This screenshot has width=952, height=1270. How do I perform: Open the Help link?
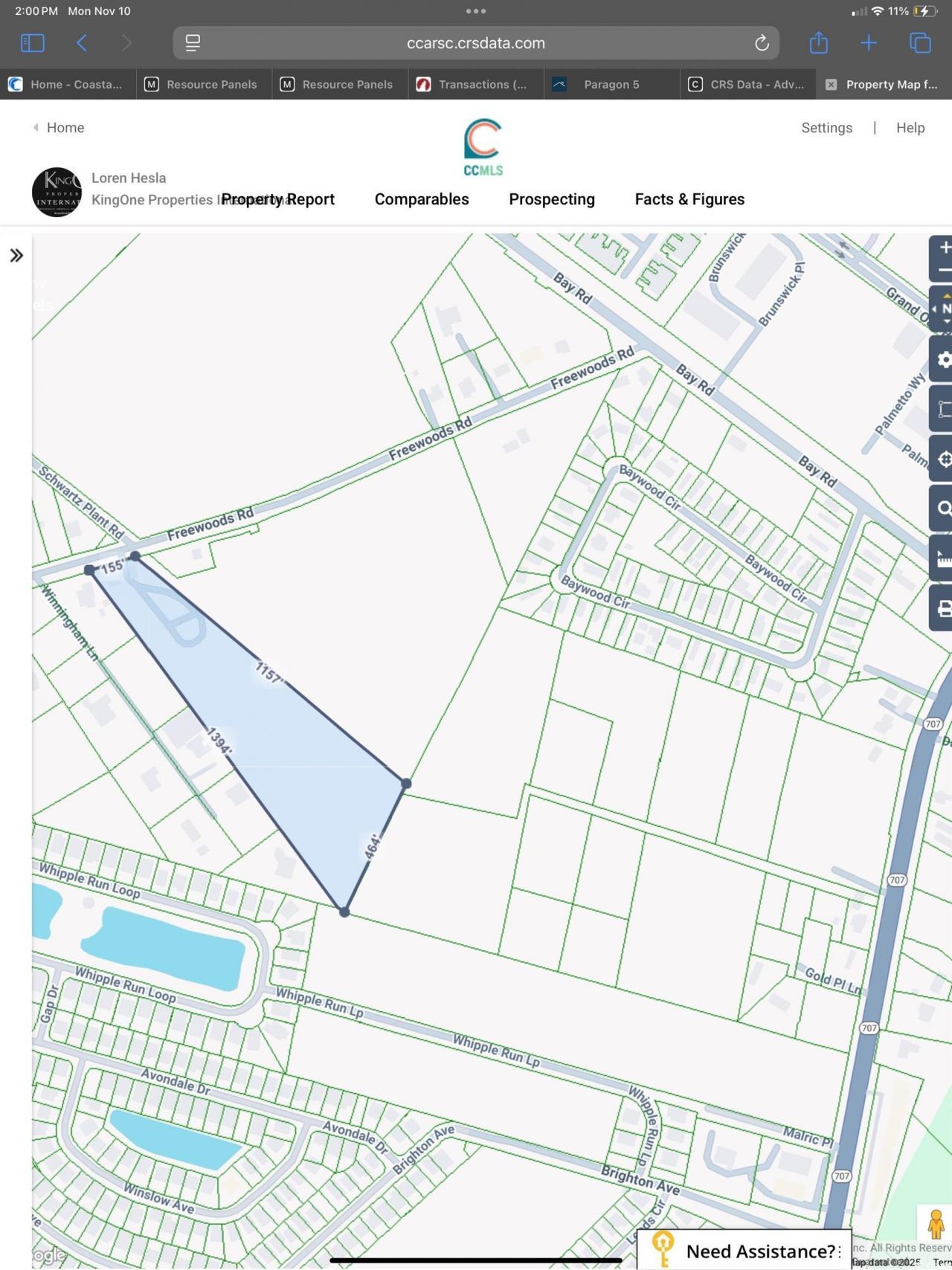pyautogui.click(x=910, y=128)
